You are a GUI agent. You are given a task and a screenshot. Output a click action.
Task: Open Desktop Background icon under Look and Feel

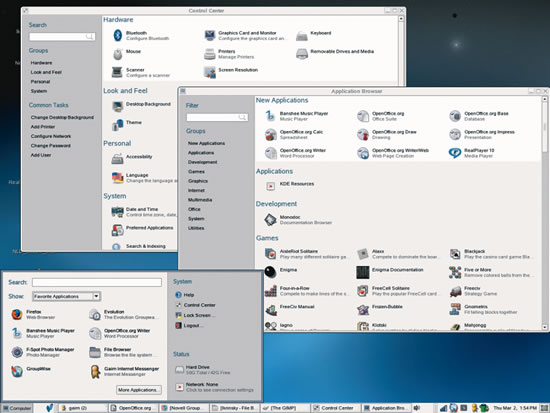click(x=118, y=106)
